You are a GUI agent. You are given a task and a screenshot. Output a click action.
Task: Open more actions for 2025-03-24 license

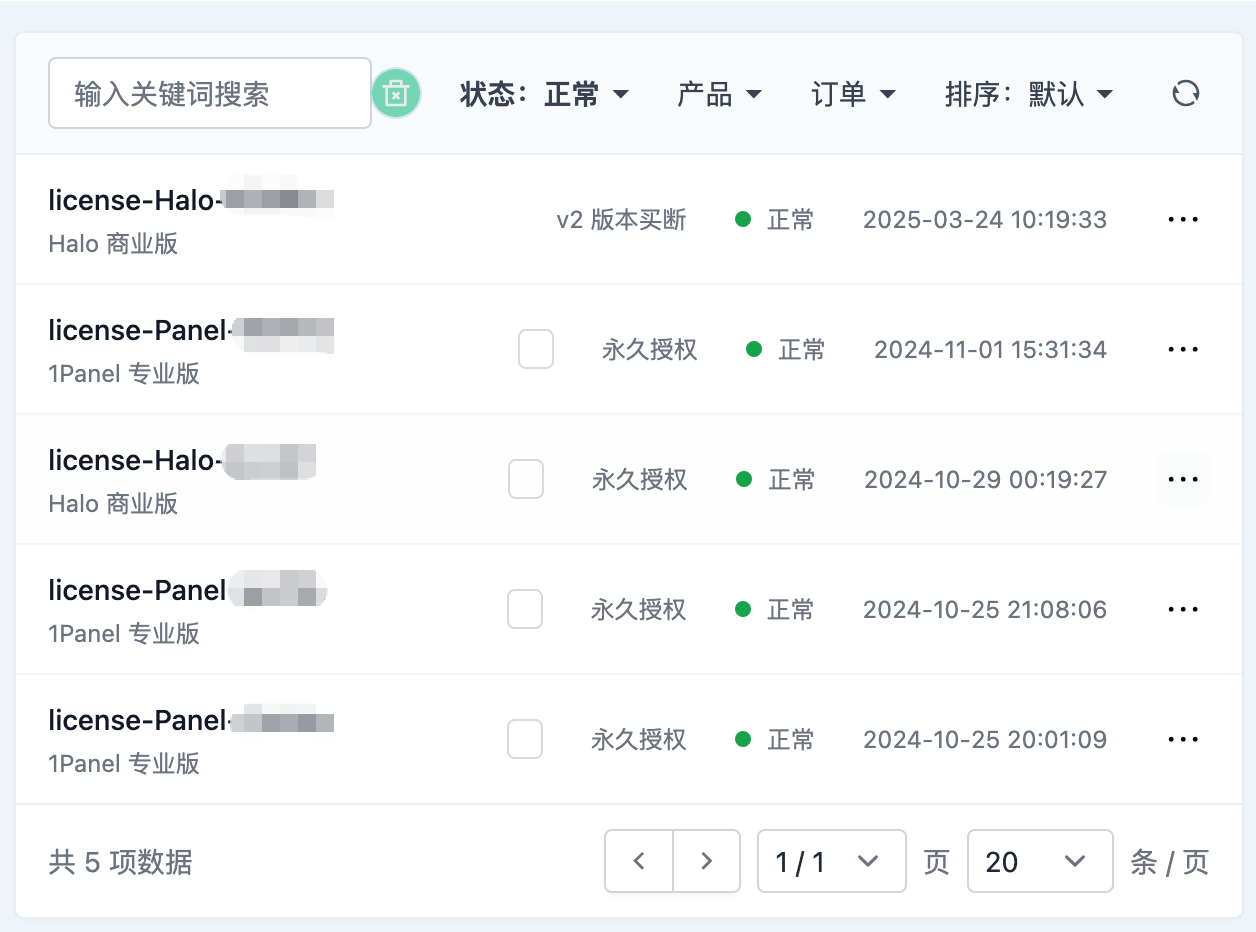coord(1183,219)
